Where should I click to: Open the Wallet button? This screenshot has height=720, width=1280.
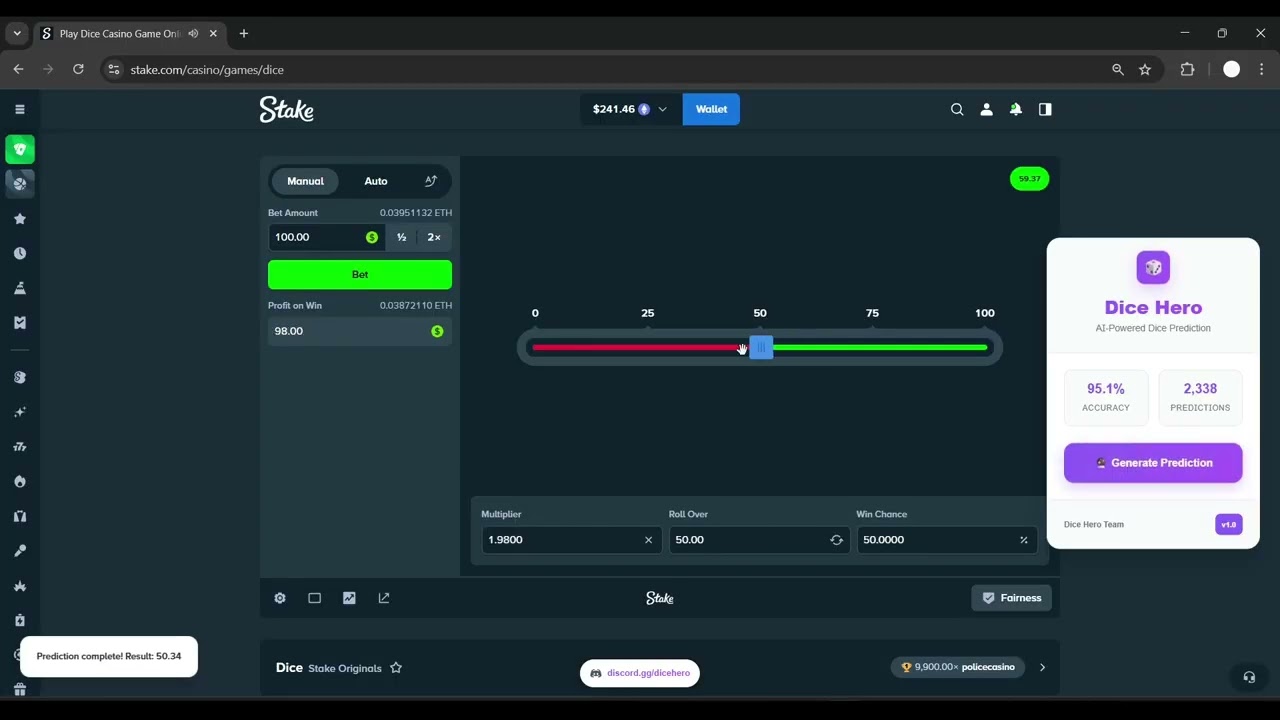click(711, 109)
